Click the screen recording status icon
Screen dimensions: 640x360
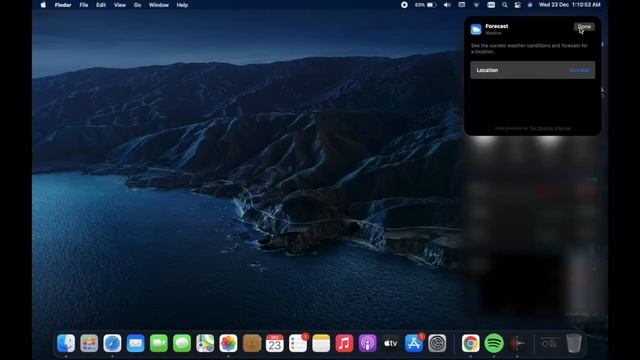tap(404, 5)
